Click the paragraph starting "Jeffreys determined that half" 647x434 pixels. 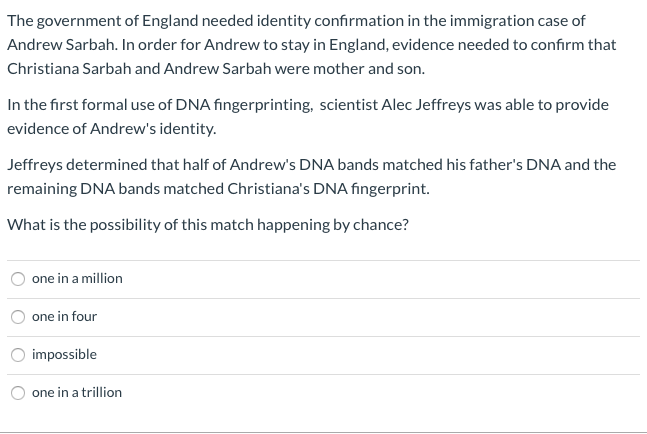tap(312, 177)
